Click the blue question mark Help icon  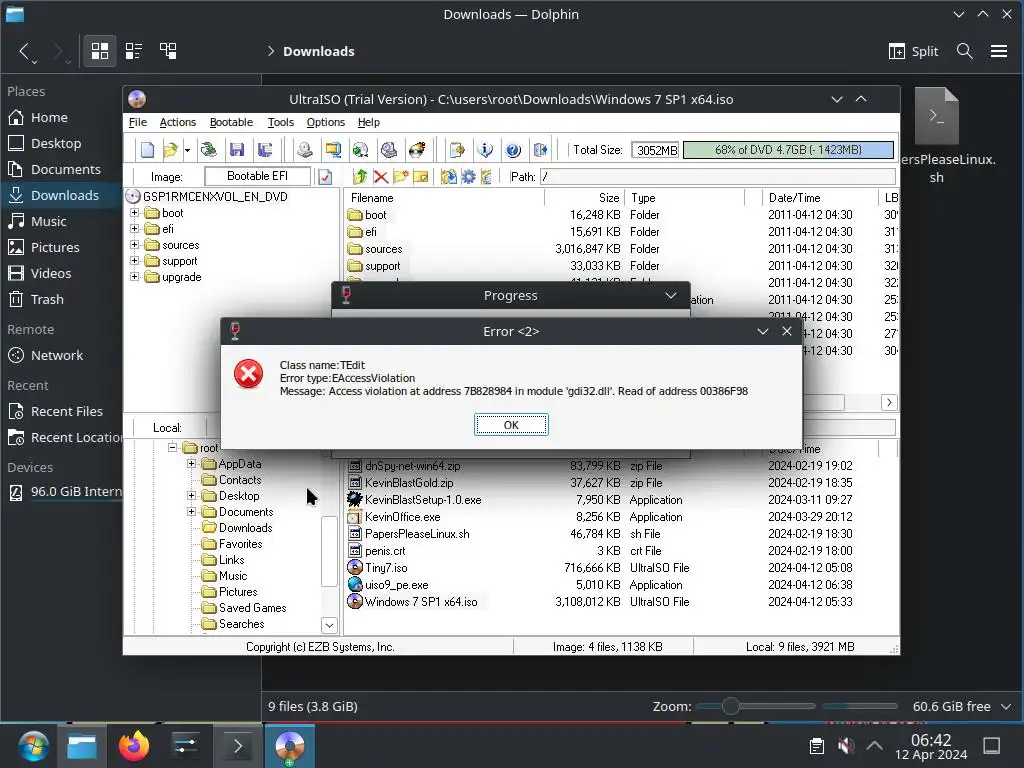(513, 150)
